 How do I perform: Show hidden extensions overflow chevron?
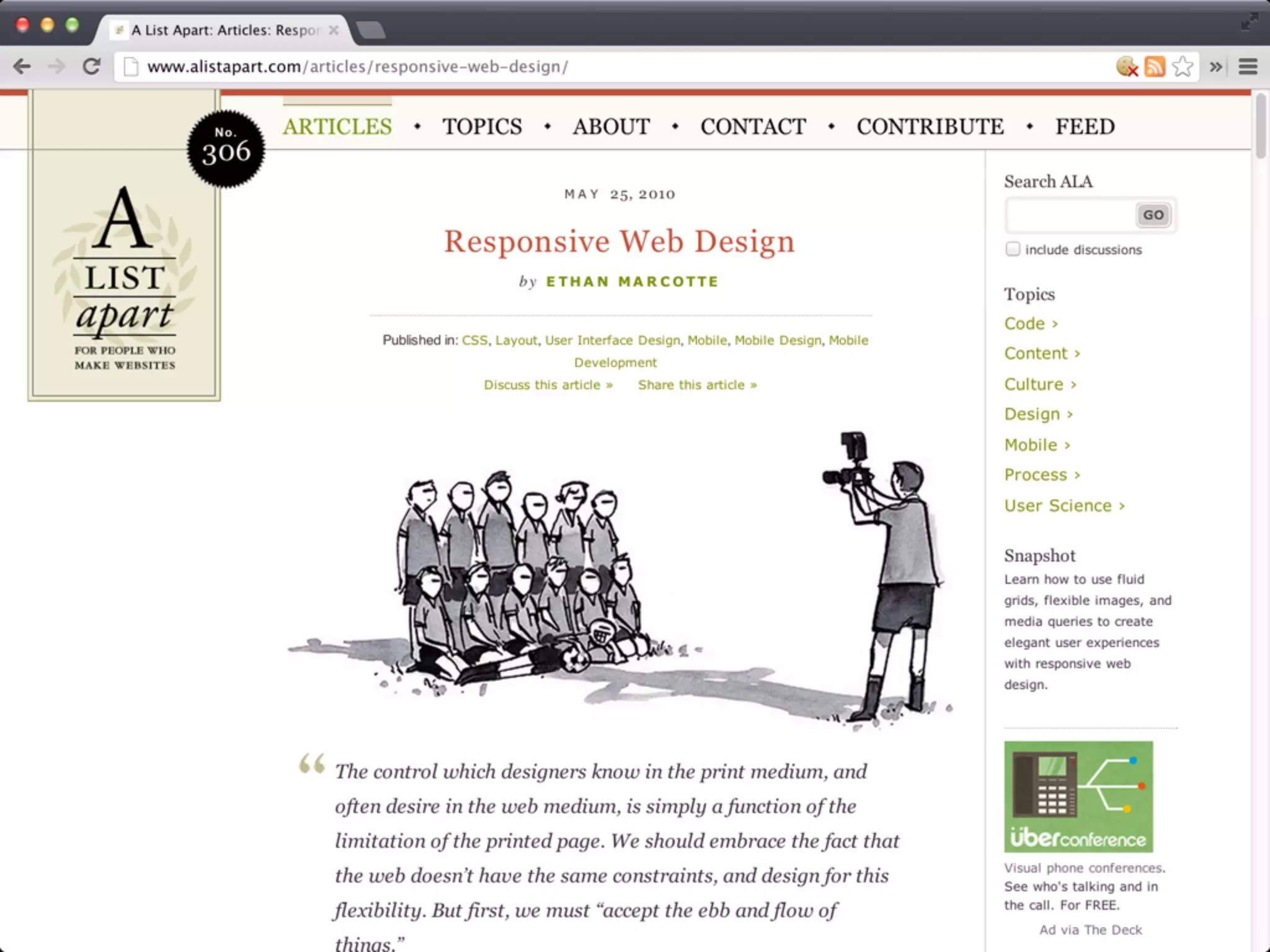click(x=1215, y=66)
